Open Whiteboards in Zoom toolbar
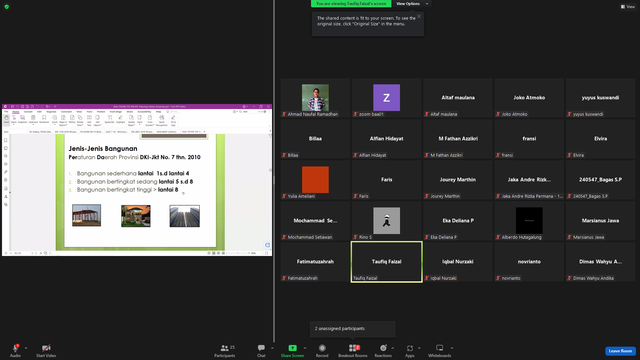640x360 pixels. pos(440,350)
